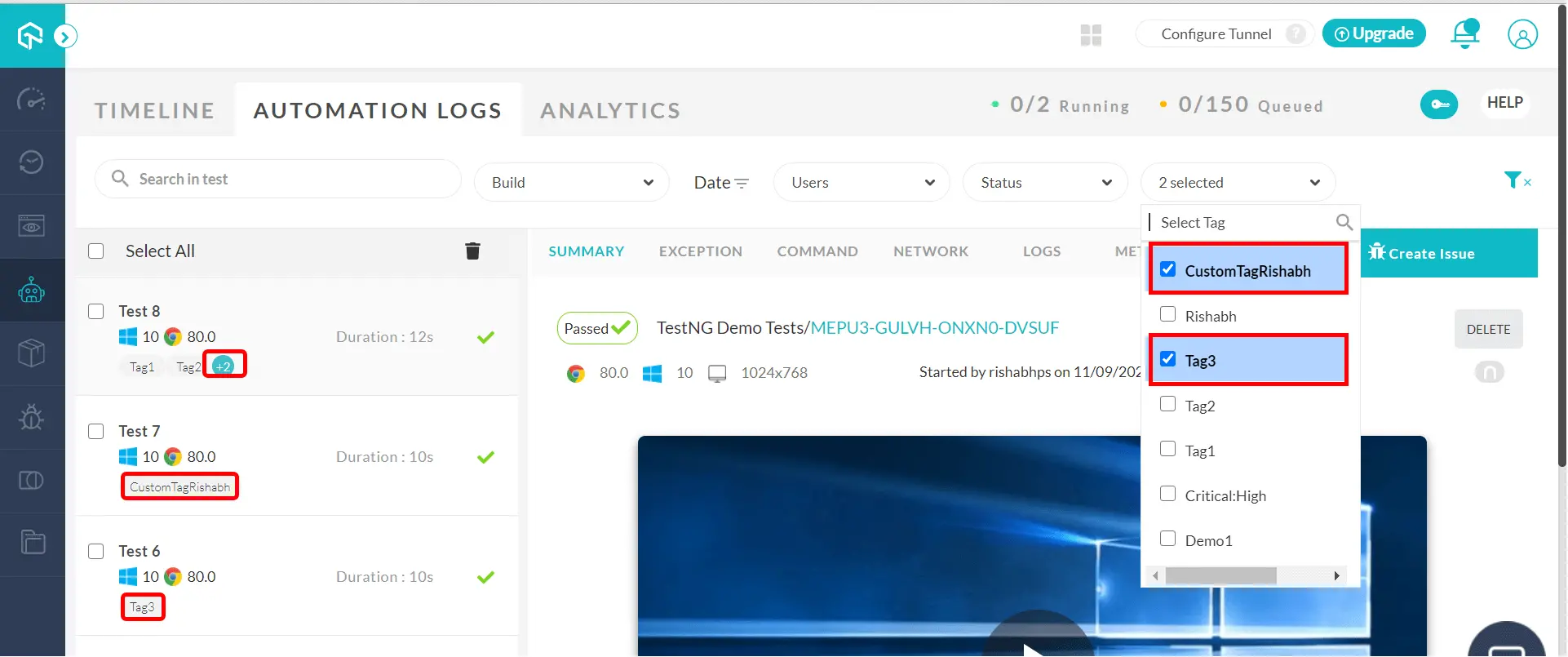Screen dimensions: 1568x657
Task: Click the clear filters funnel icon
Action: pyautogui.click(x=1516, y=180)
